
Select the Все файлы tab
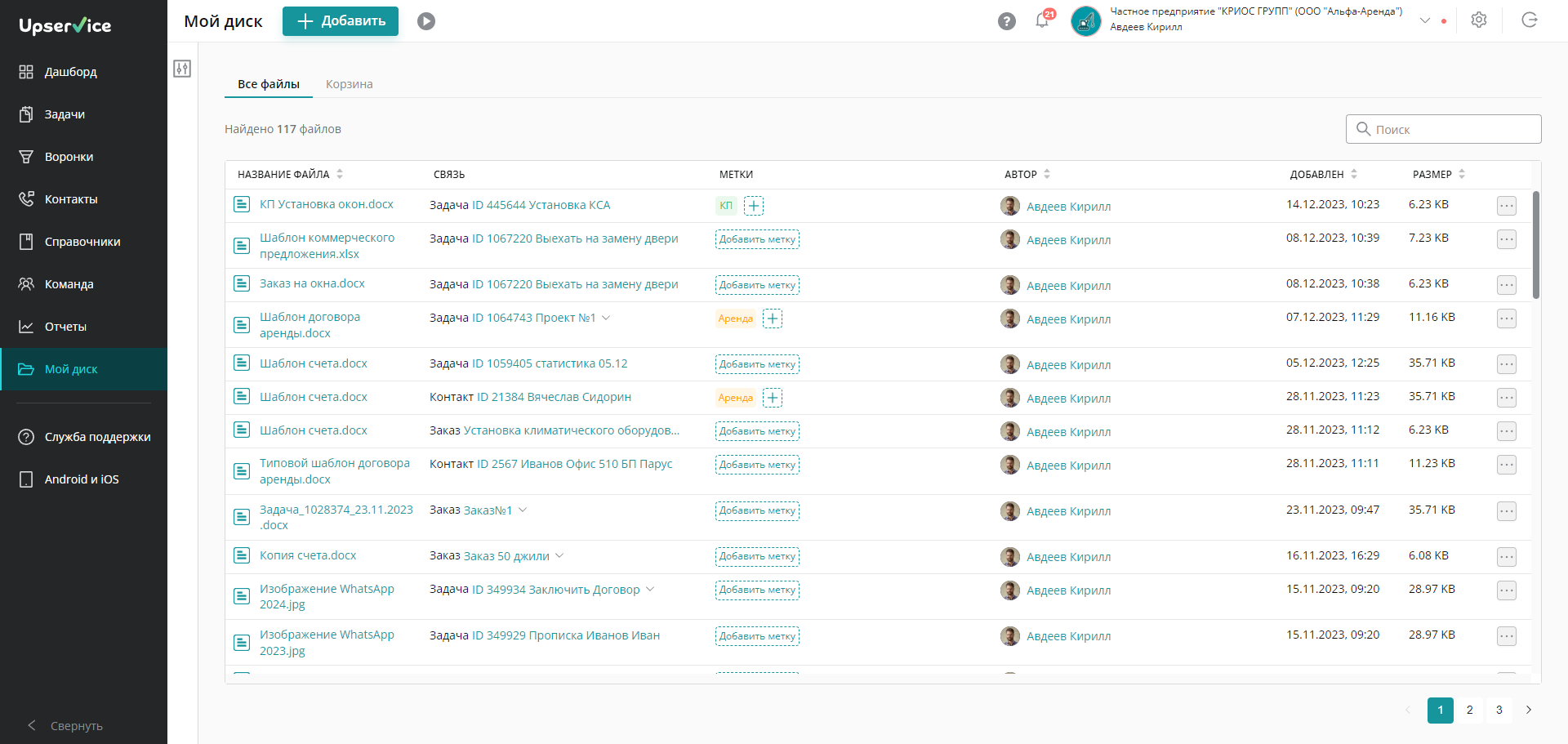click(x=269, y=84)
